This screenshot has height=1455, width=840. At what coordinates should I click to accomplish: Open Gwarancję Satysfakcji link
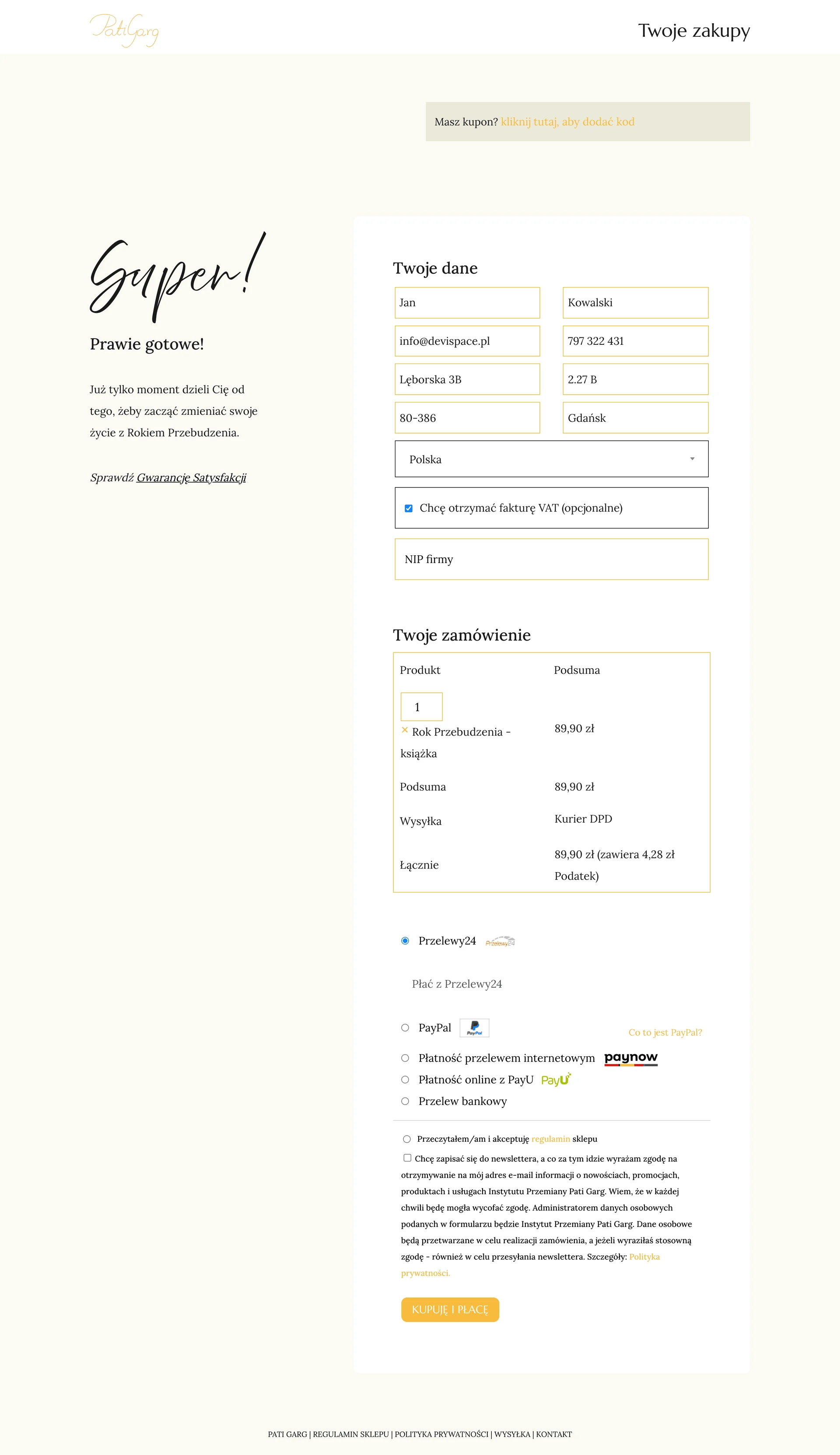click(191, 478)
